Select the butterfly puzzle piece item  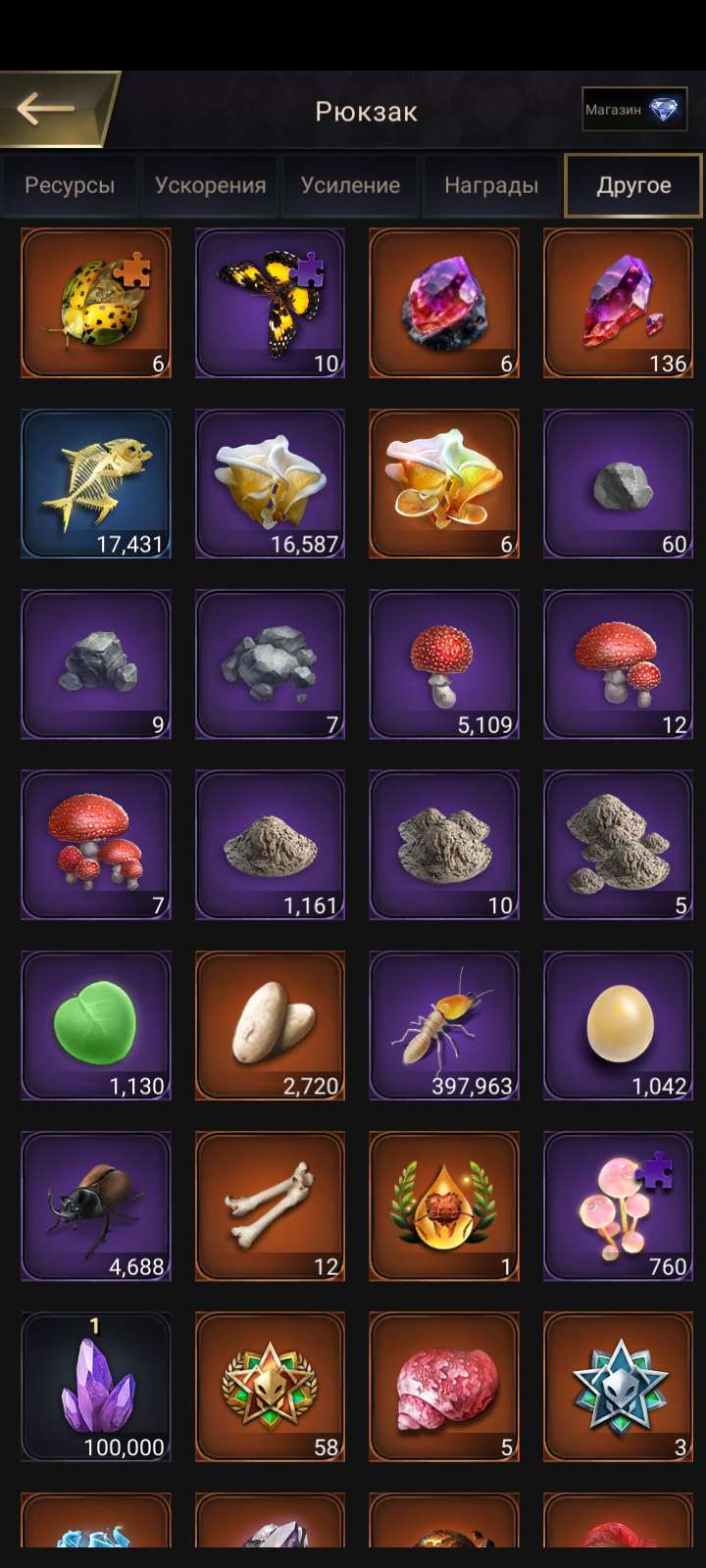(270, 303)
